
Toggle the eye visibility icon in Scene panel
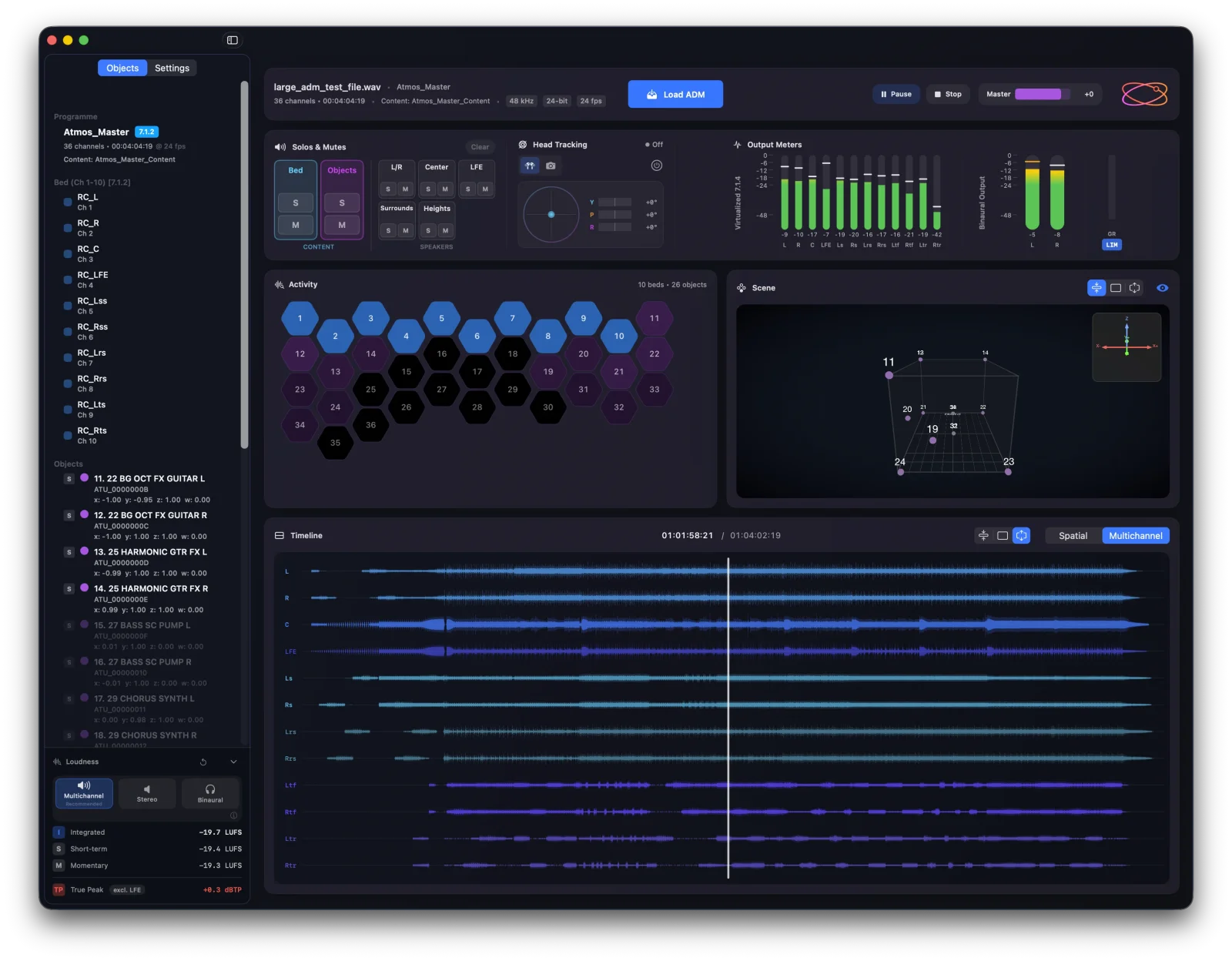pos(1162,288)
